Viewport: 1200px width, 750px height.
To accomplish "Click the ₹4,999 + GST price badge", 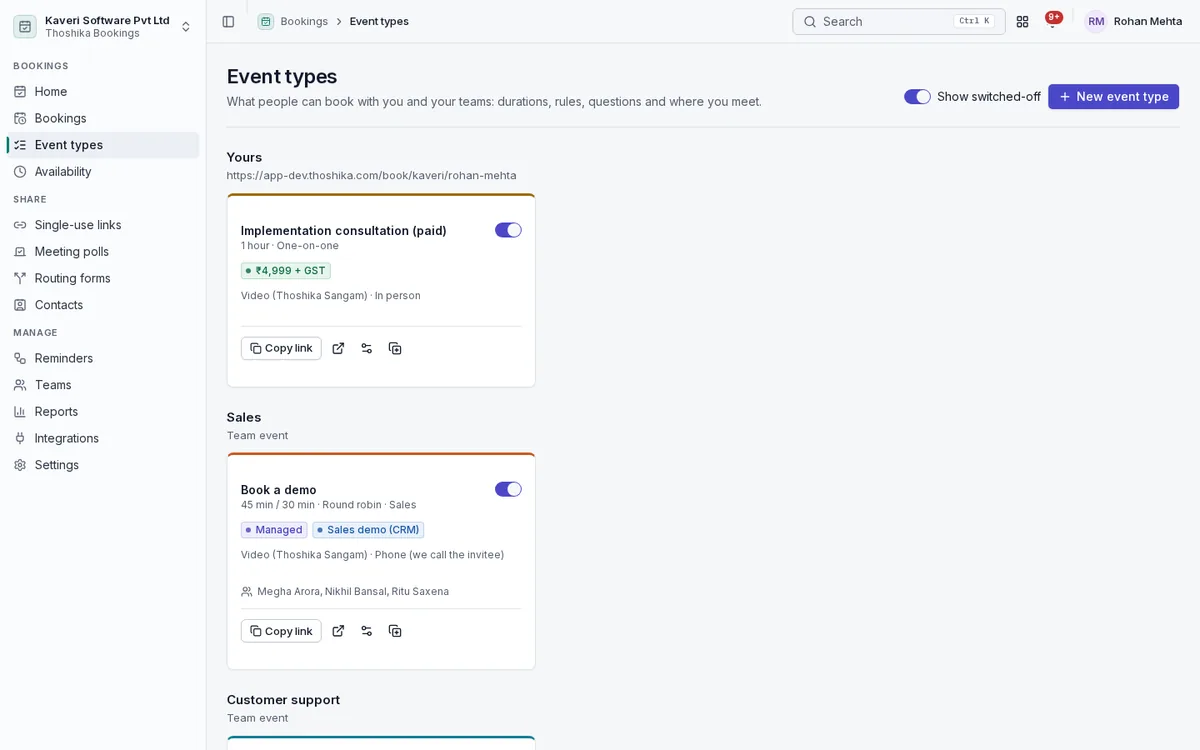I will click(x=286, y=271).
